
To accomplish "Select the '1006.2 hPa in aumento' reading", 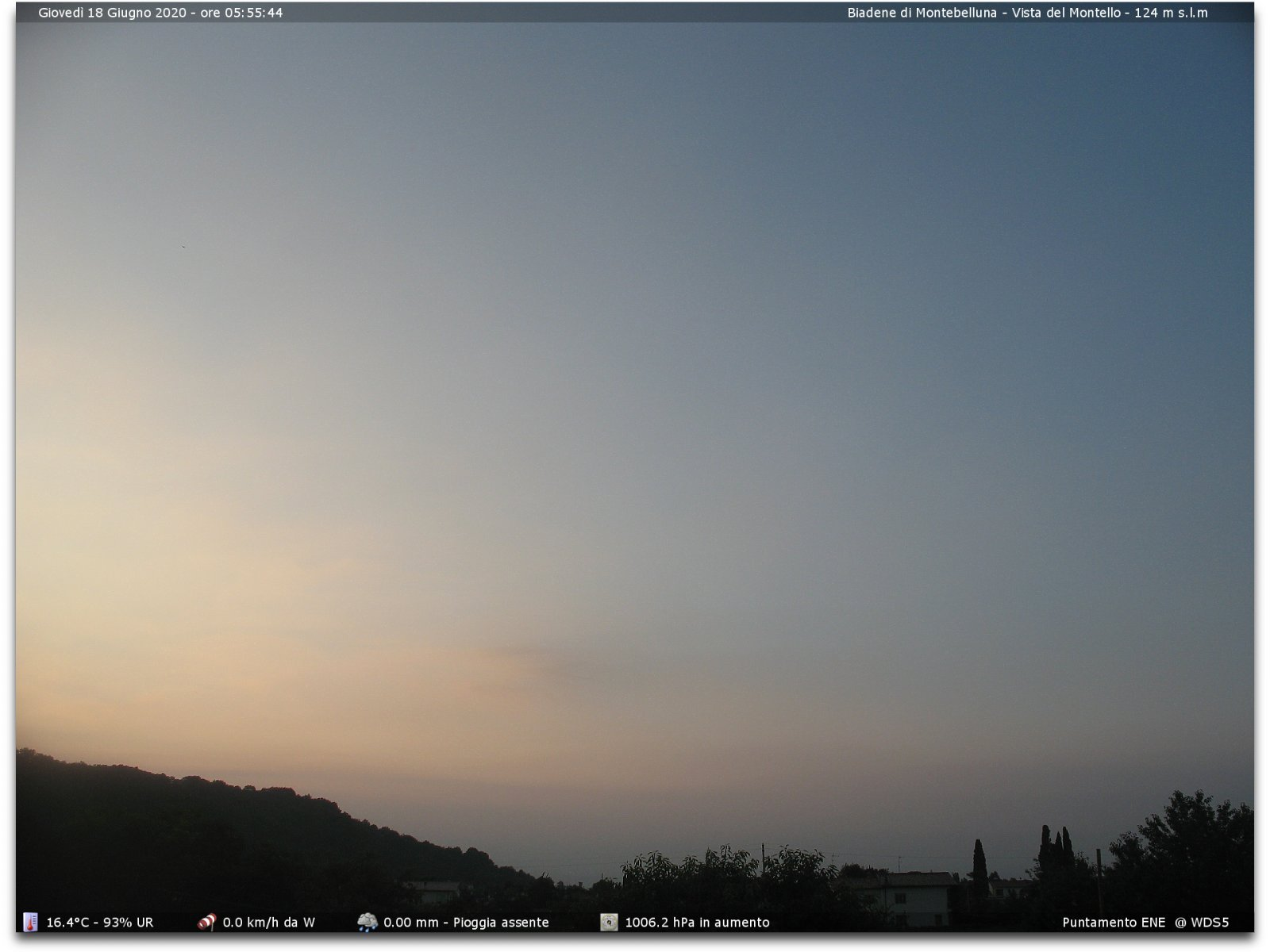I will 697,923.
